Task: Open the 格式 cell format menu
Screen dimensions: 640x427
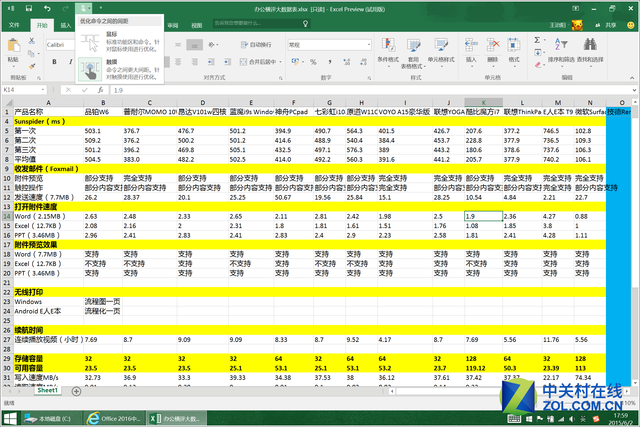Action: click(514, 51)
